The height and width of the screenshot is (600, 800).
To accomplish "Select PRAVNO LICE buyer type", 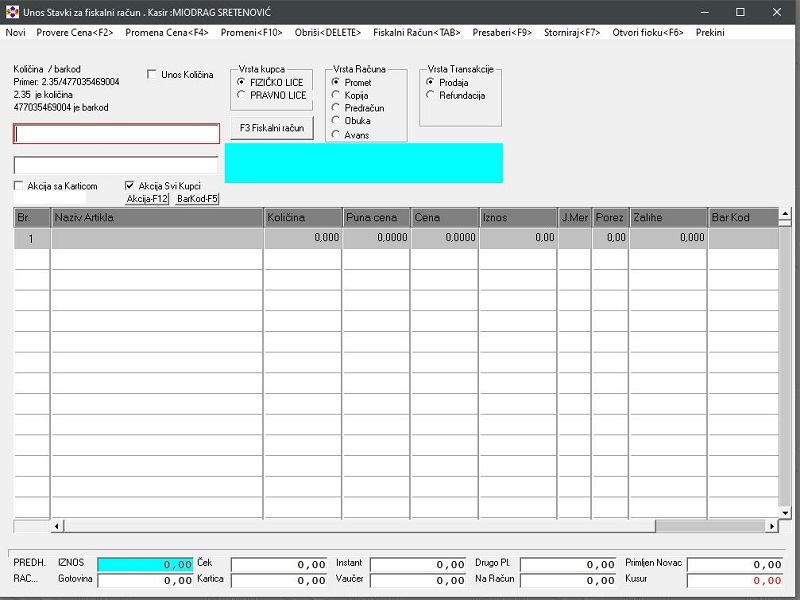I will coord(241,95).
